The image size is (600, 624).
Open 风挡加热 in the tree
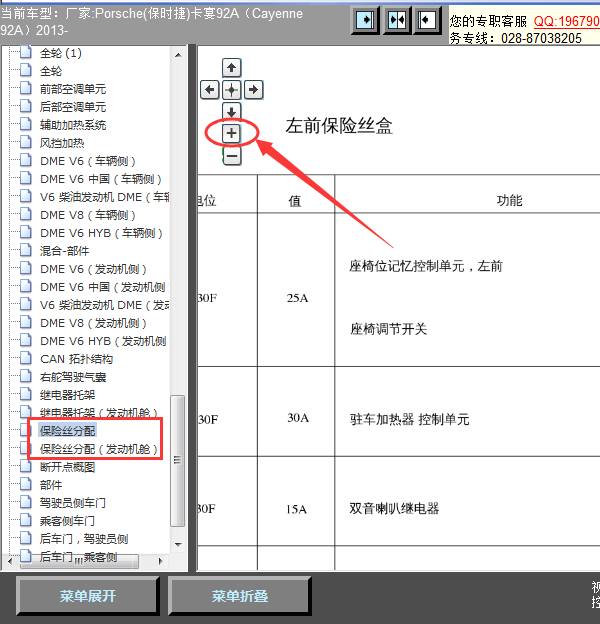[x=62, y=143]
